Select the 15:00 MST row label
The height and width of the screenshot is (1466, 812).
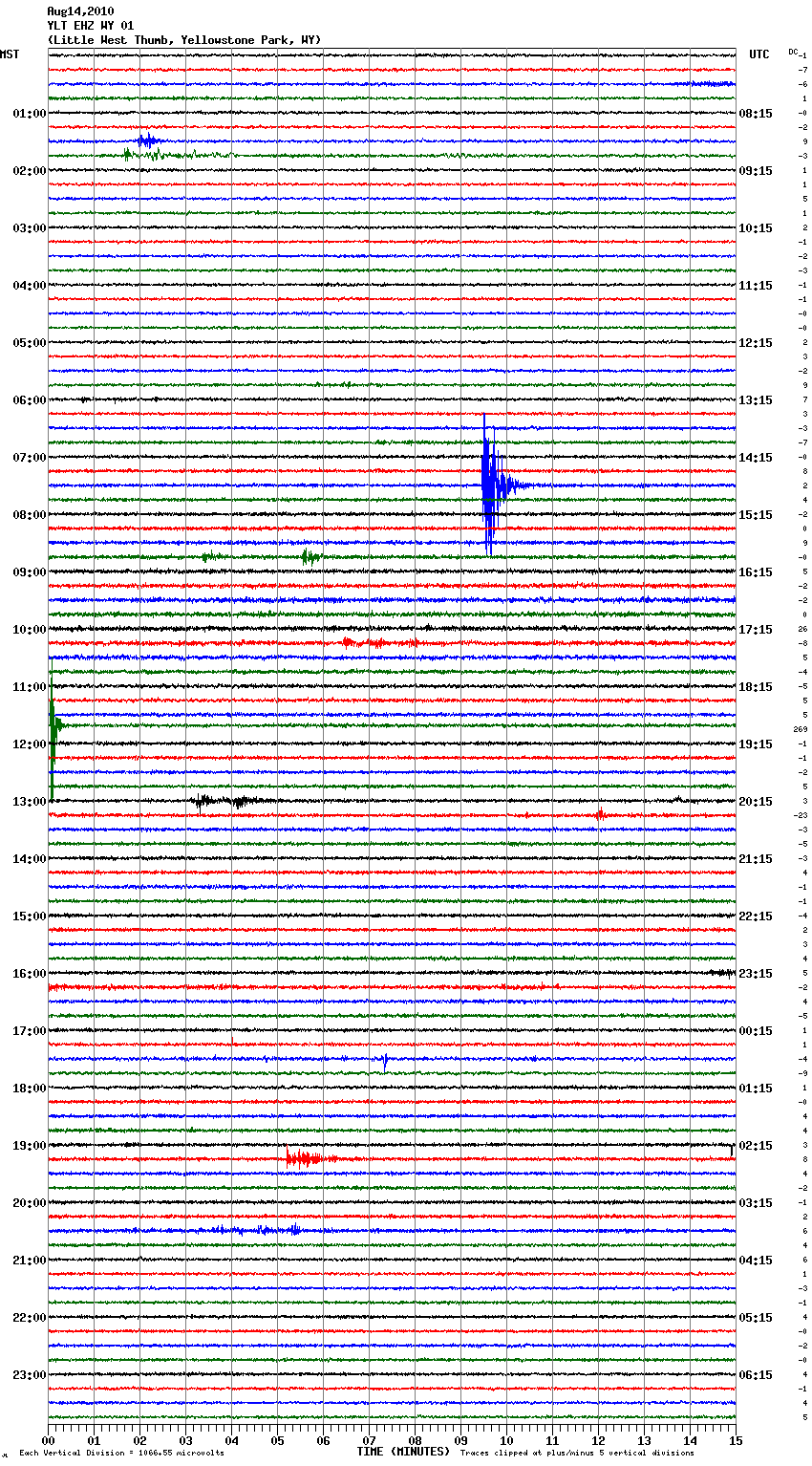coord(29,916)
